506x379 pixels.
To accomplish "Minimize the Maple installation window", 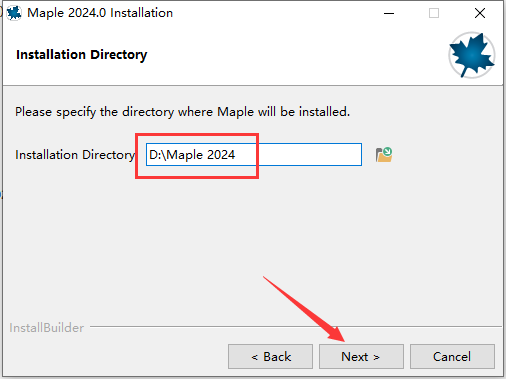I will 389,13.
